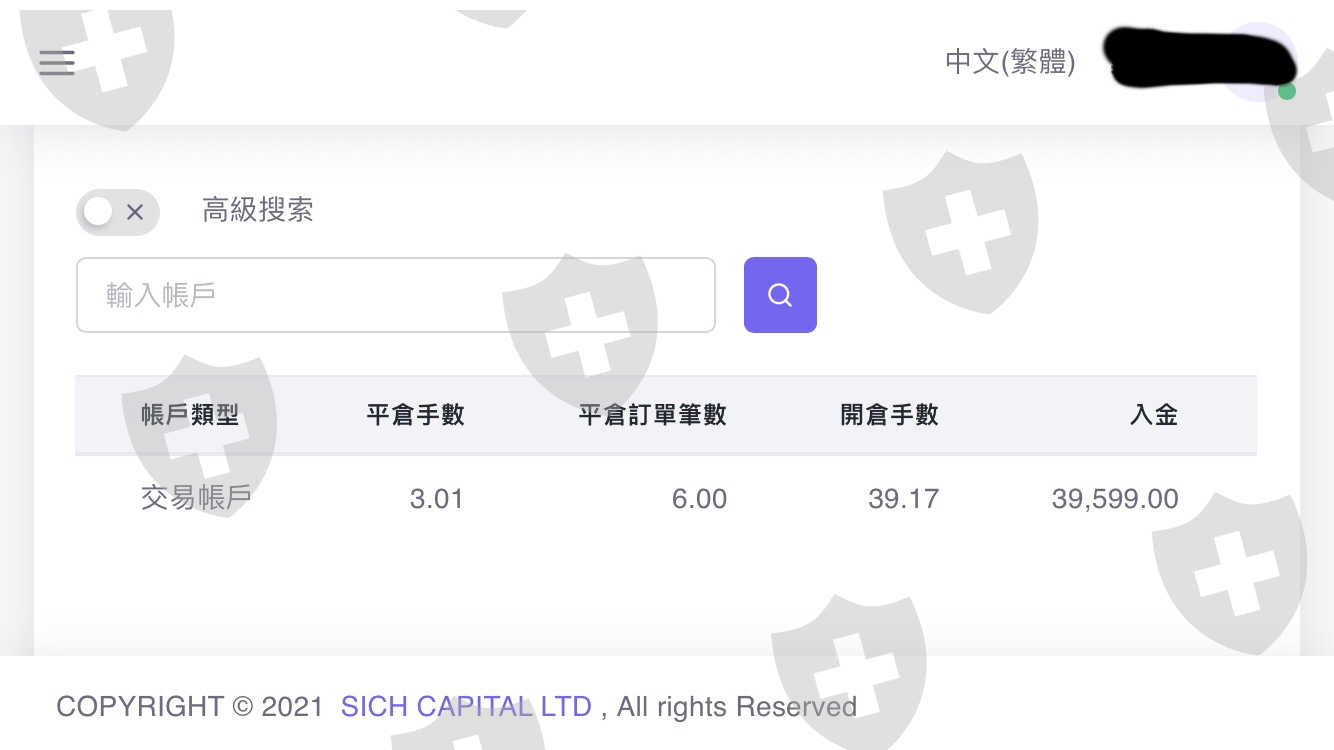The width and height of the screenshot is (1334, 750).
Task: Toggle the 高級搜索 advanced search switch
Action: (x=117, y=212)
